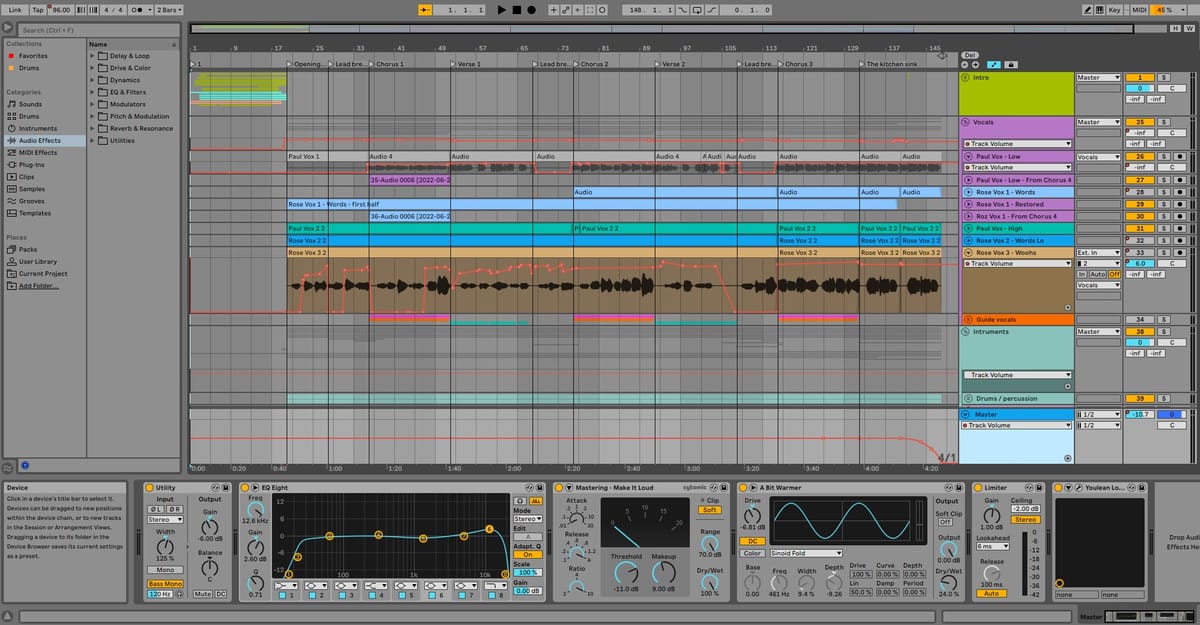Click Add Folder in Places
This screenshot has width=1200, height=625.
point(33,285)
